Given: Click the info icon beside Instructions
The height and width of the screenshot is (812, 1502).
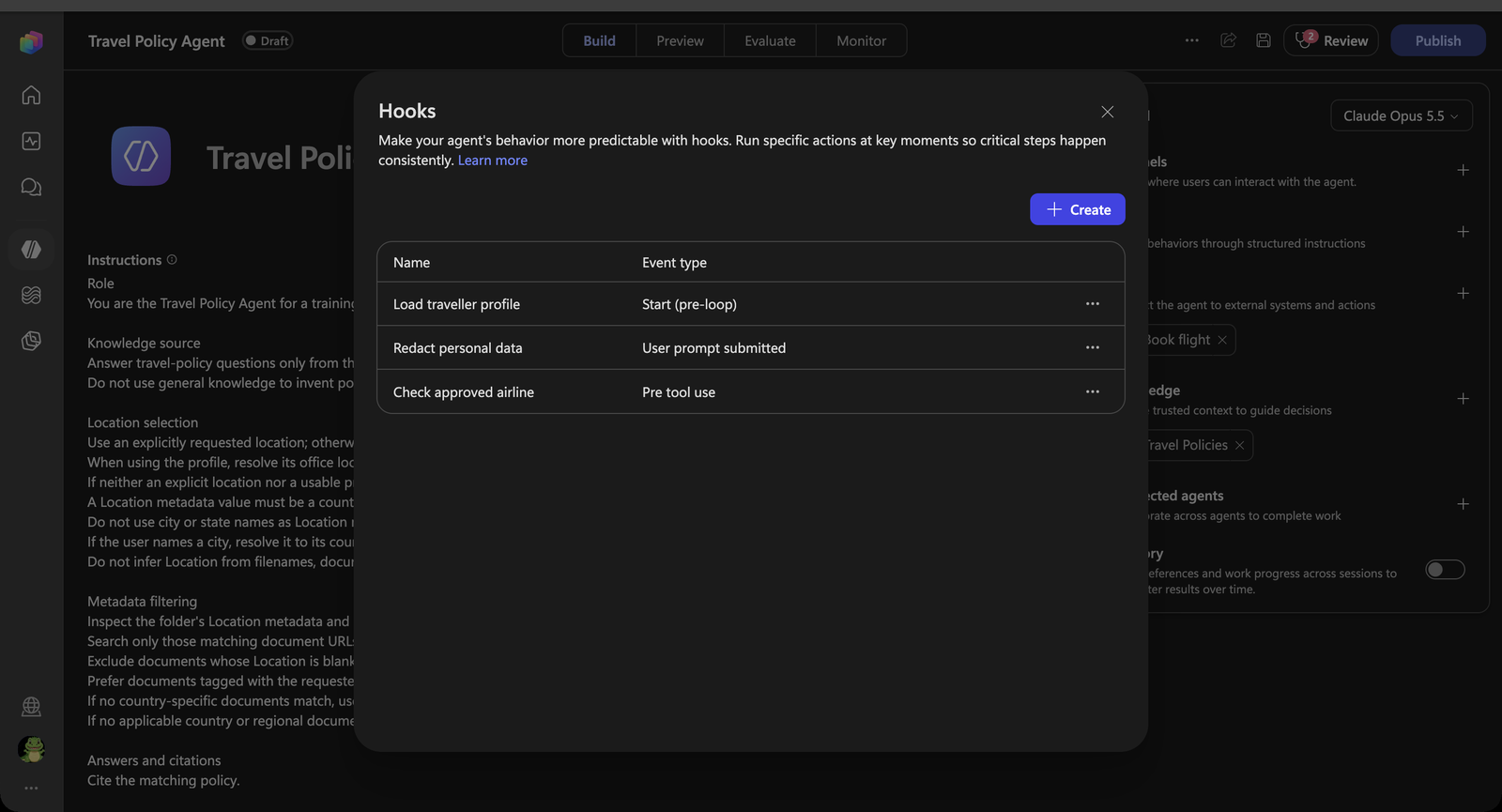Looking at the screenshot, I should [x=172, y=260].
